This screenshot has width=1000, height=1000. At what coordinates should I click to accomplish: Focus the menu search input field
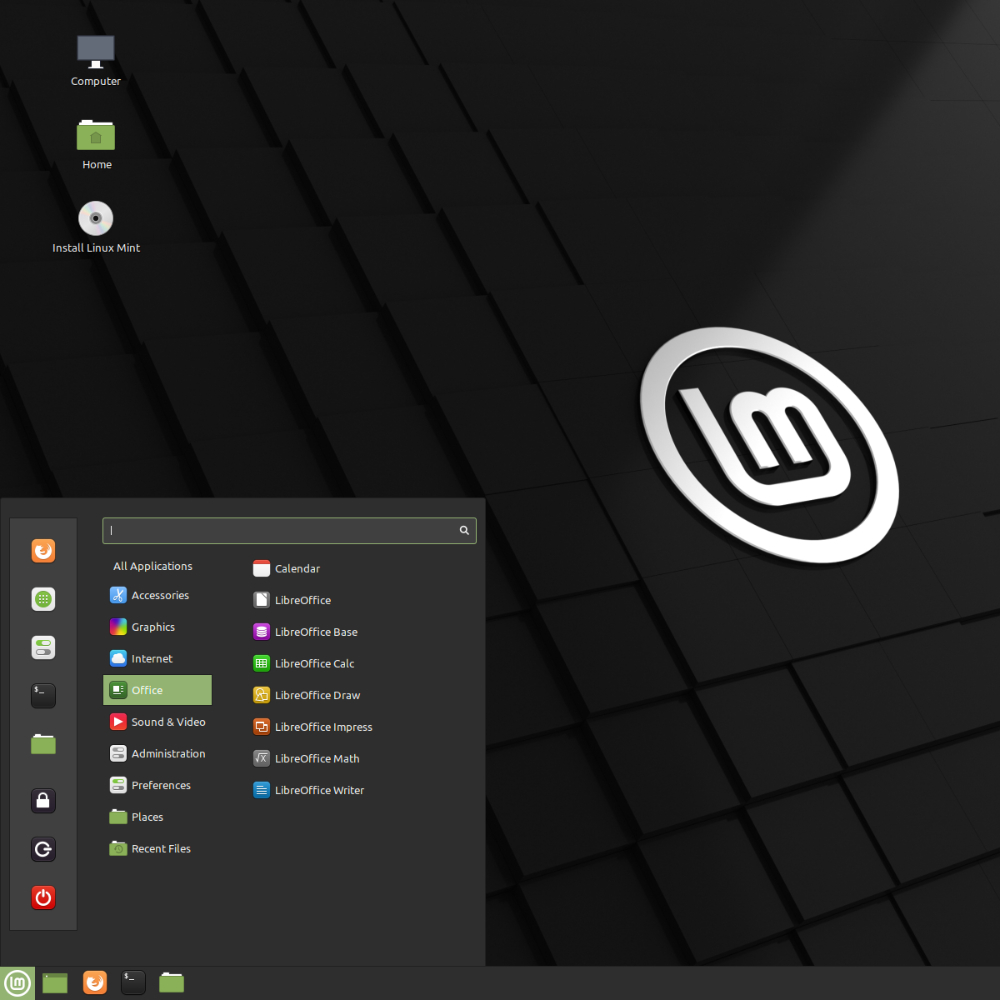(x=289, y=531)
